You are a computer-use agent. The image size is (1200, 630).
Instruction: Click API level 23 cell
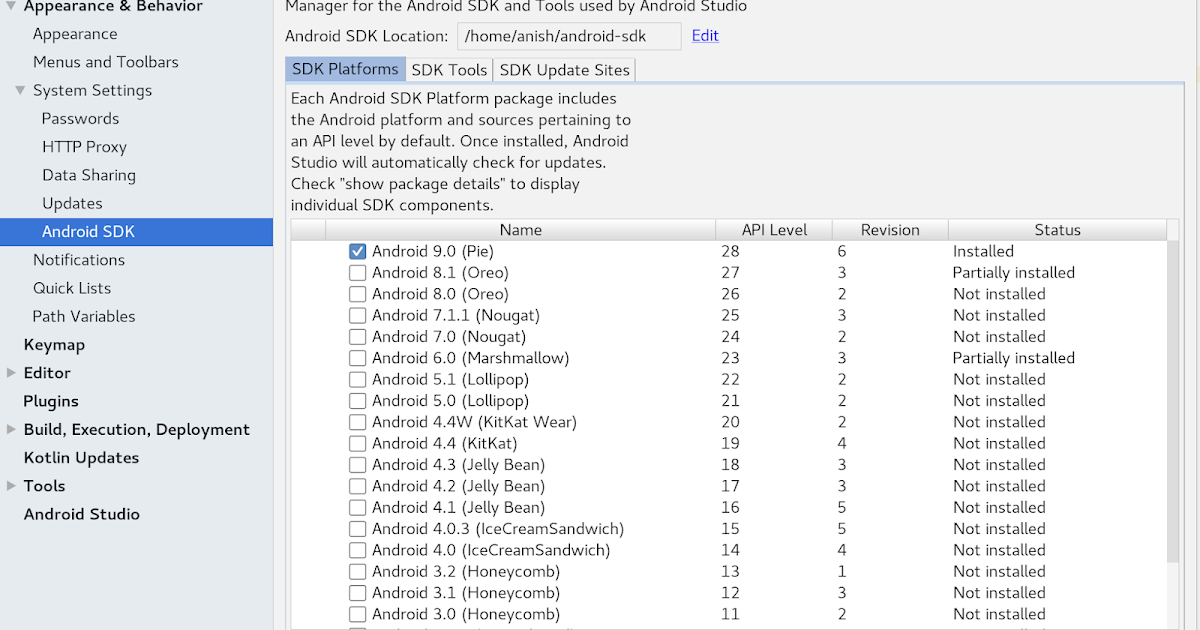point(730,358)
